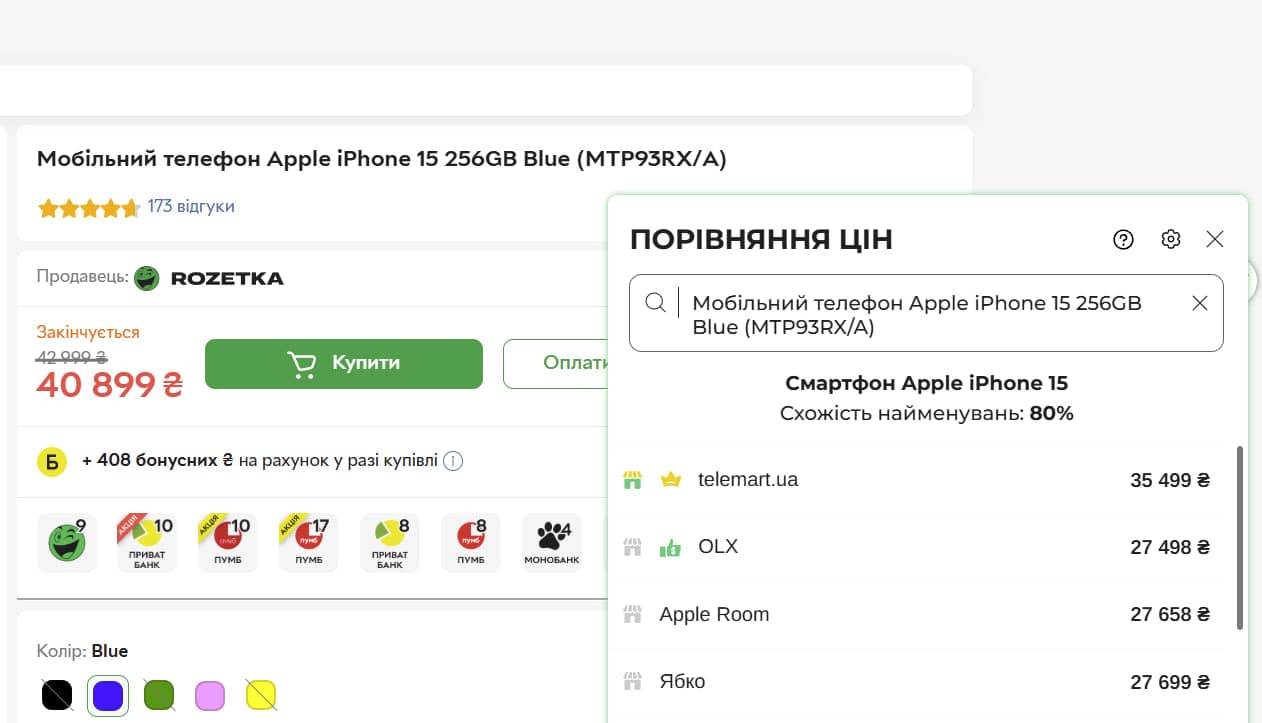Screen dimensions: 1262x723
Task: Click the star rating under the product title
Action: 88,207
